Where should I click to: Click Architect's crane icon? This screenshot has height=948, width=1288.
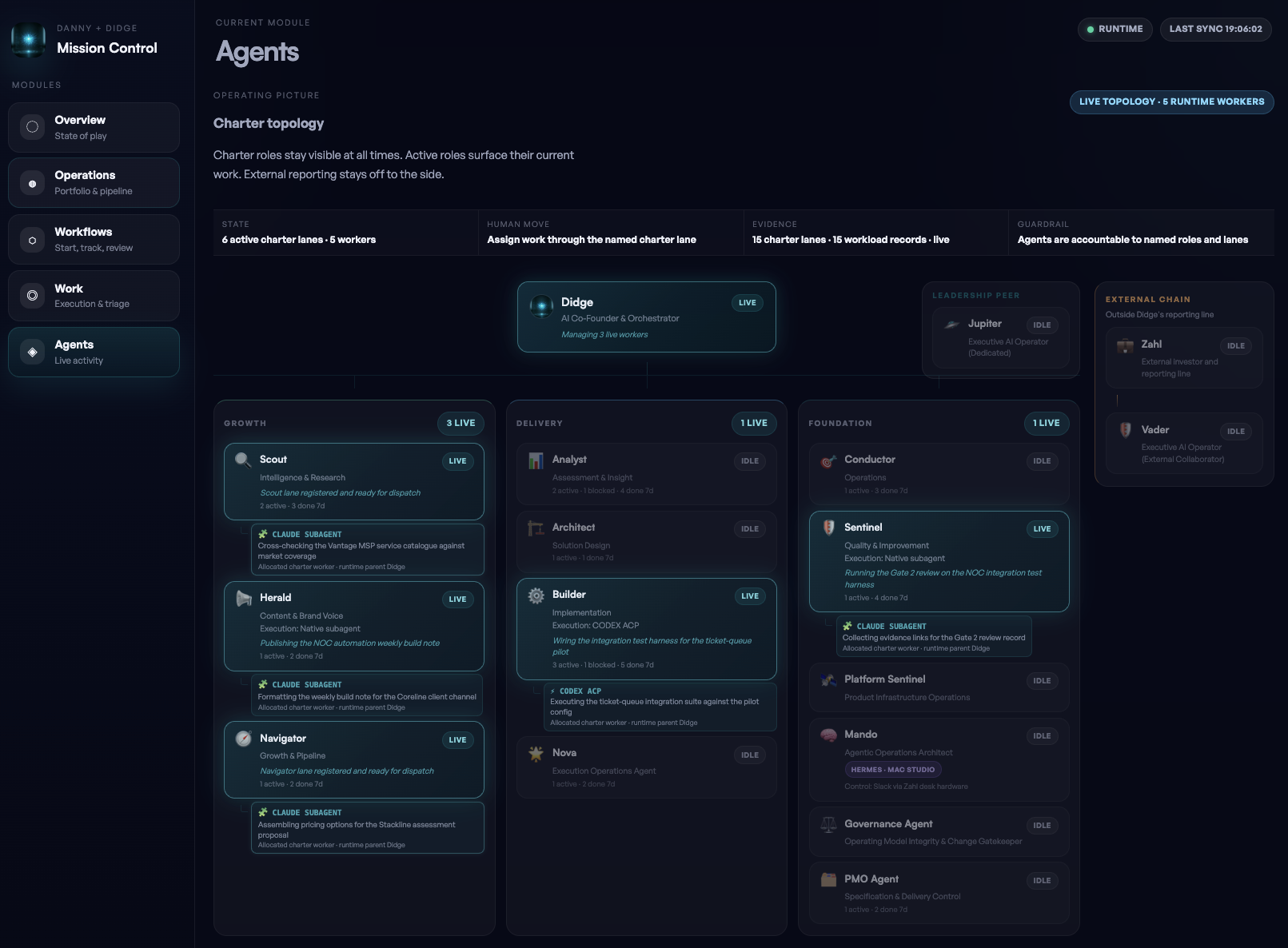[536, 528]
